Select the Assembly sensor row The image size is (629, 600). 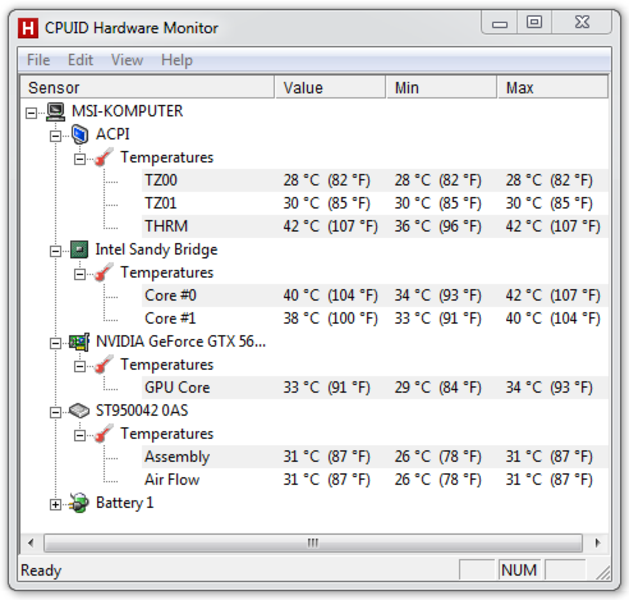click(375, 457)
